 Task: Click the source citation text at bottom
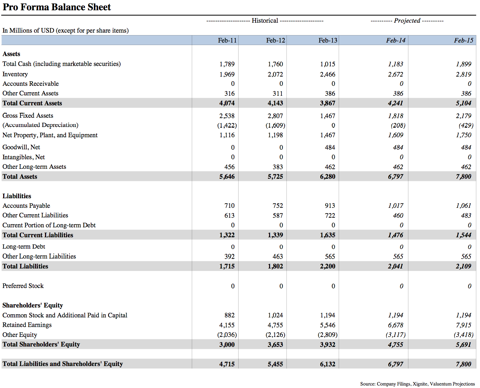(x=417, y=384)
